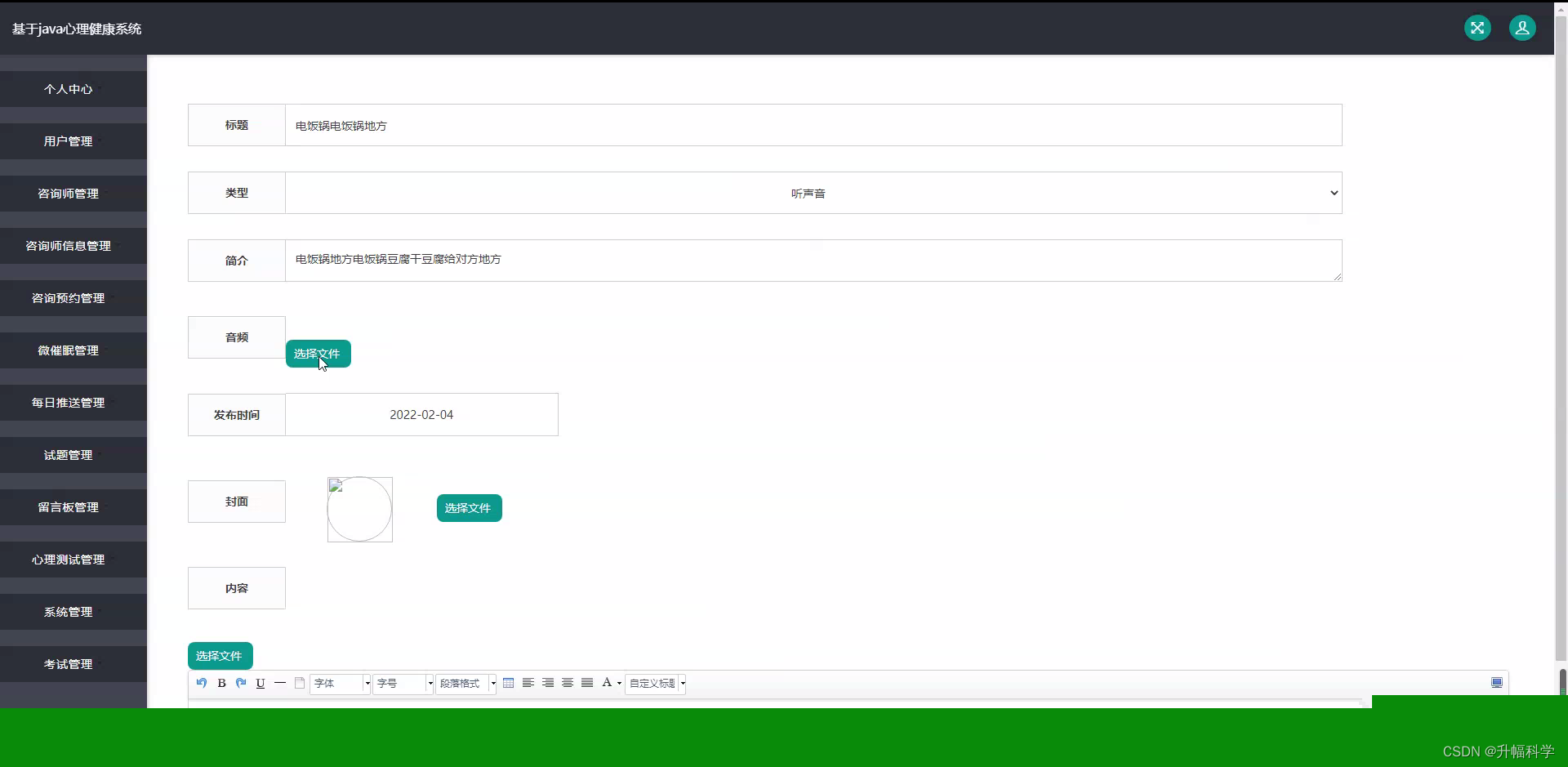Click the 选择文件 button for the cover image
The width and height of the screenshot is (1568, 767).
click(x=469, y=507)
